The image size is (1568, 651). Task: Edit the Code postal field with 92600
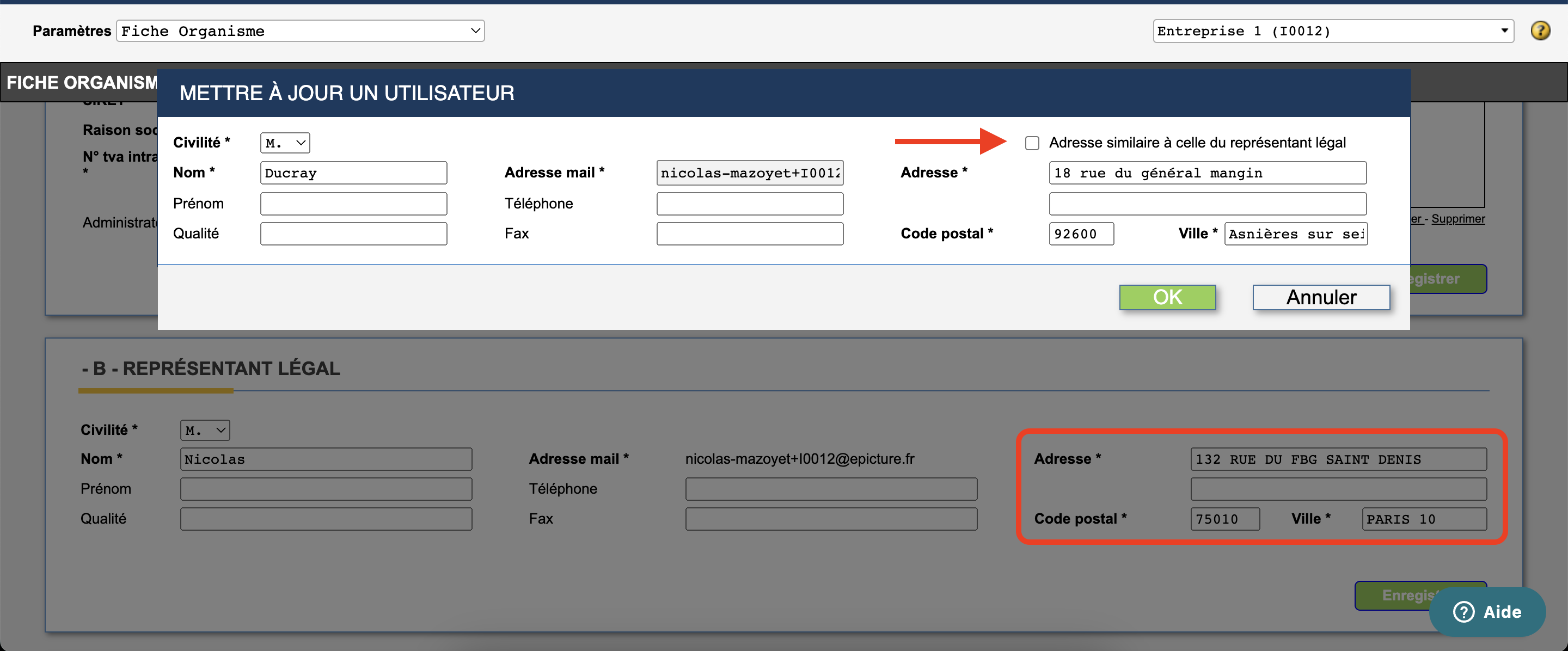click(x=1081, y=234)
